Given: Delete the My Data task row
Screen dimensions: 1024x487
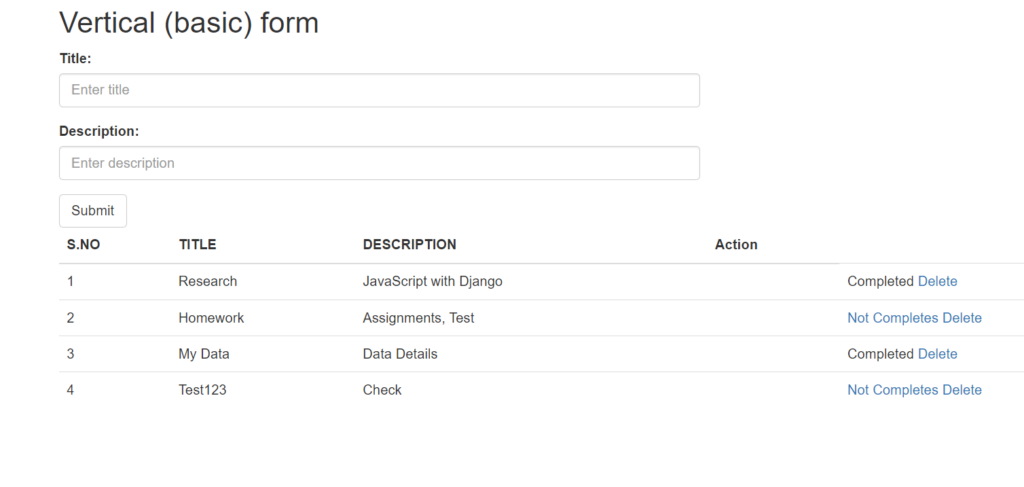Looking at the screenshot, I should tap(937, 354).
